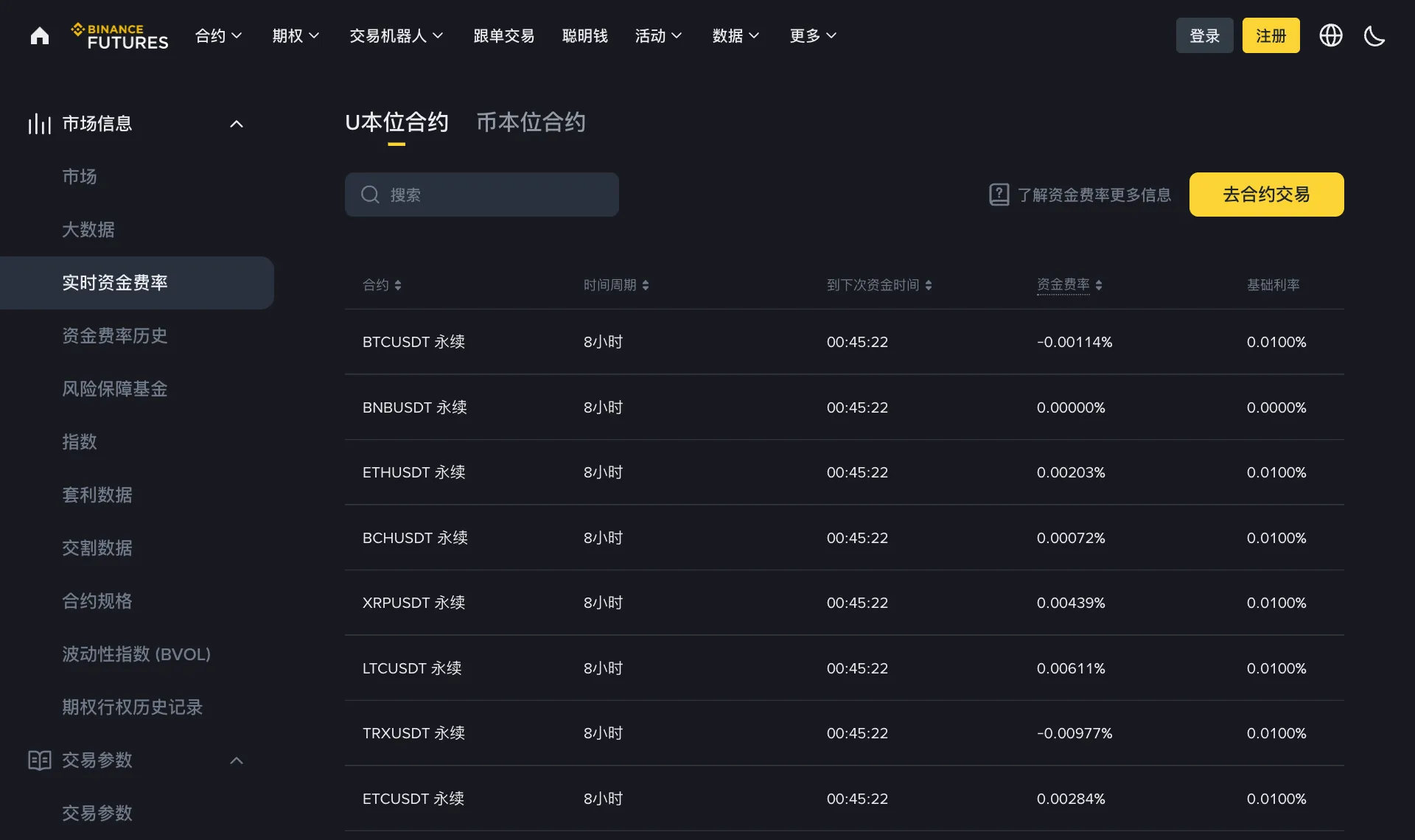Select 实时资金费率 in the sidebar
The width and height of the screenshot is (1415, 840).
pyautogui.click(x=137, y=283)
